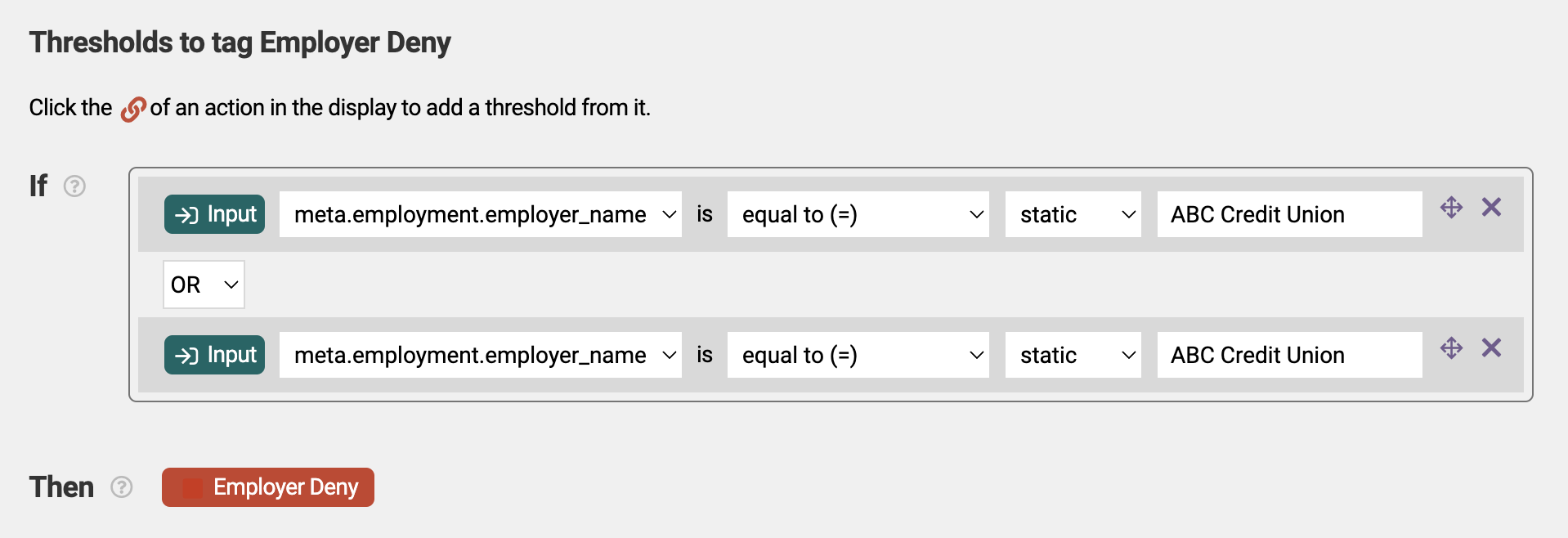Click first row's ABC Credit Union value field
1568x538 pixels.
pyautogui.click(x=1290, y=214)
